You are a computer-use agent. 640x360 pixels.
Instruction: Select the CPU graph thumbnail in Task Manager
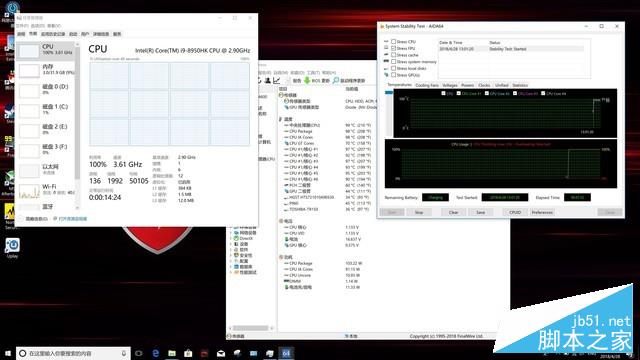point(29,51)
